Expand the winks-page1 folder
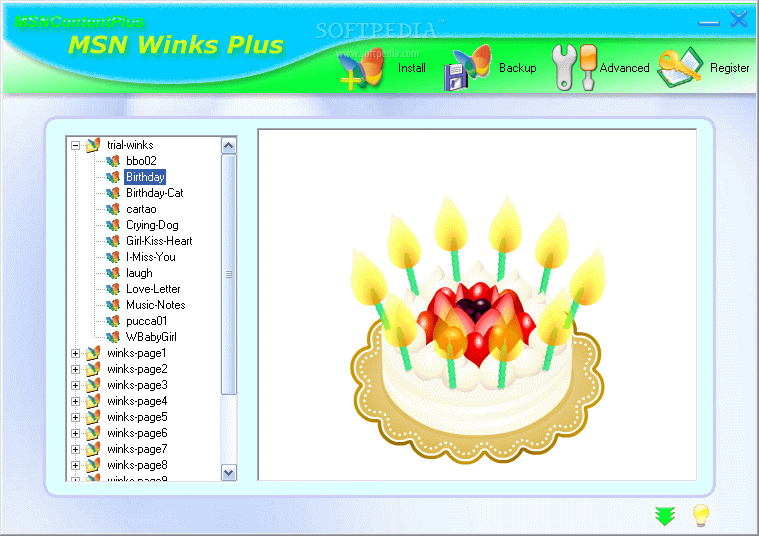This screenshot has height=536, width=759. coord(75,353)
